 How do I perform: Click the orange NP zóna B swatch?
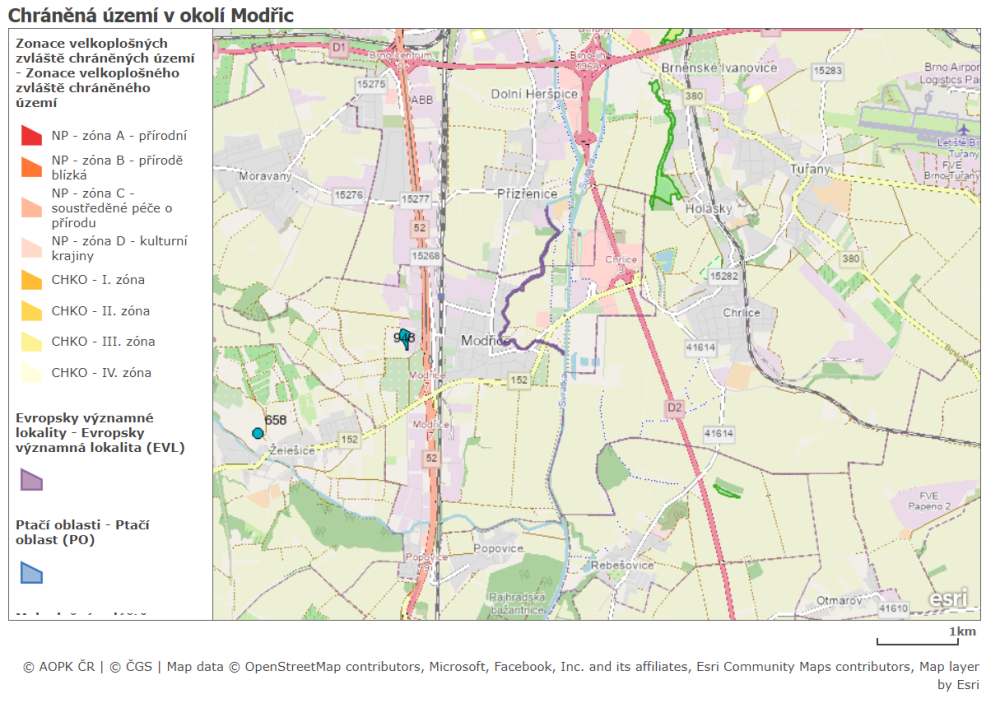pos(32,167)
